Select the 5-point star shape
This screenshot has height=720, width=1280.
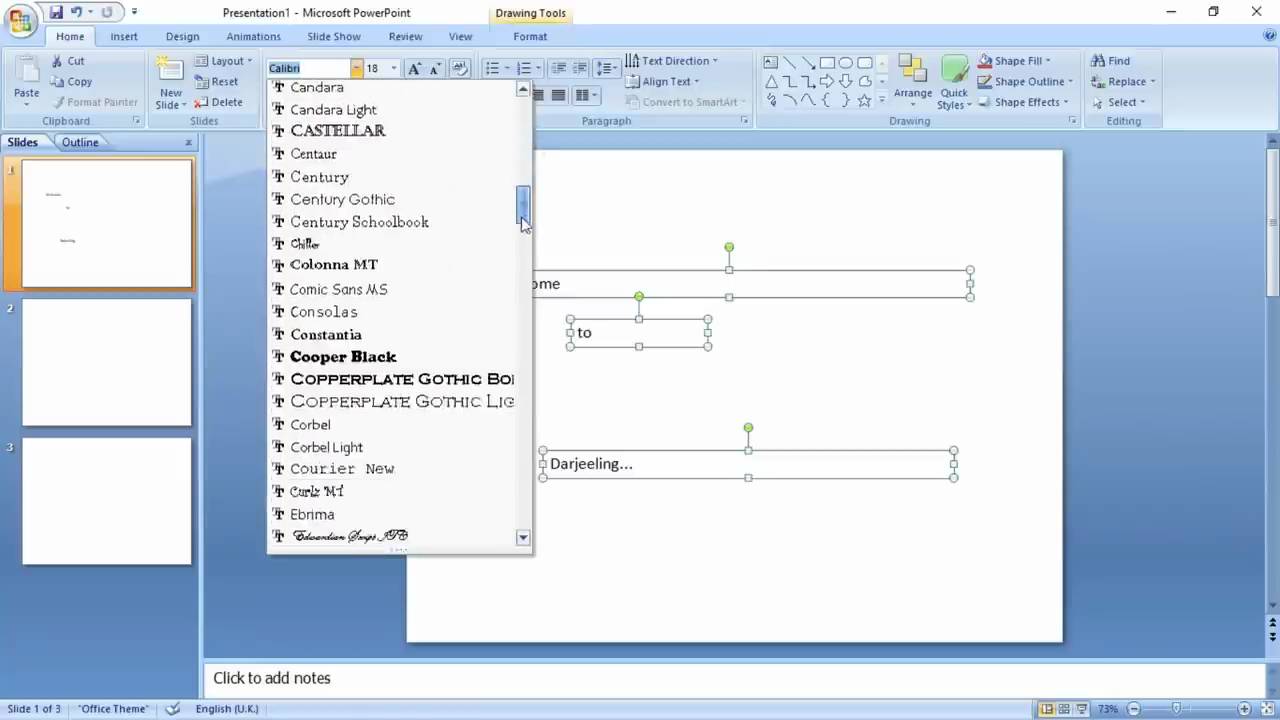coord(864,100)
